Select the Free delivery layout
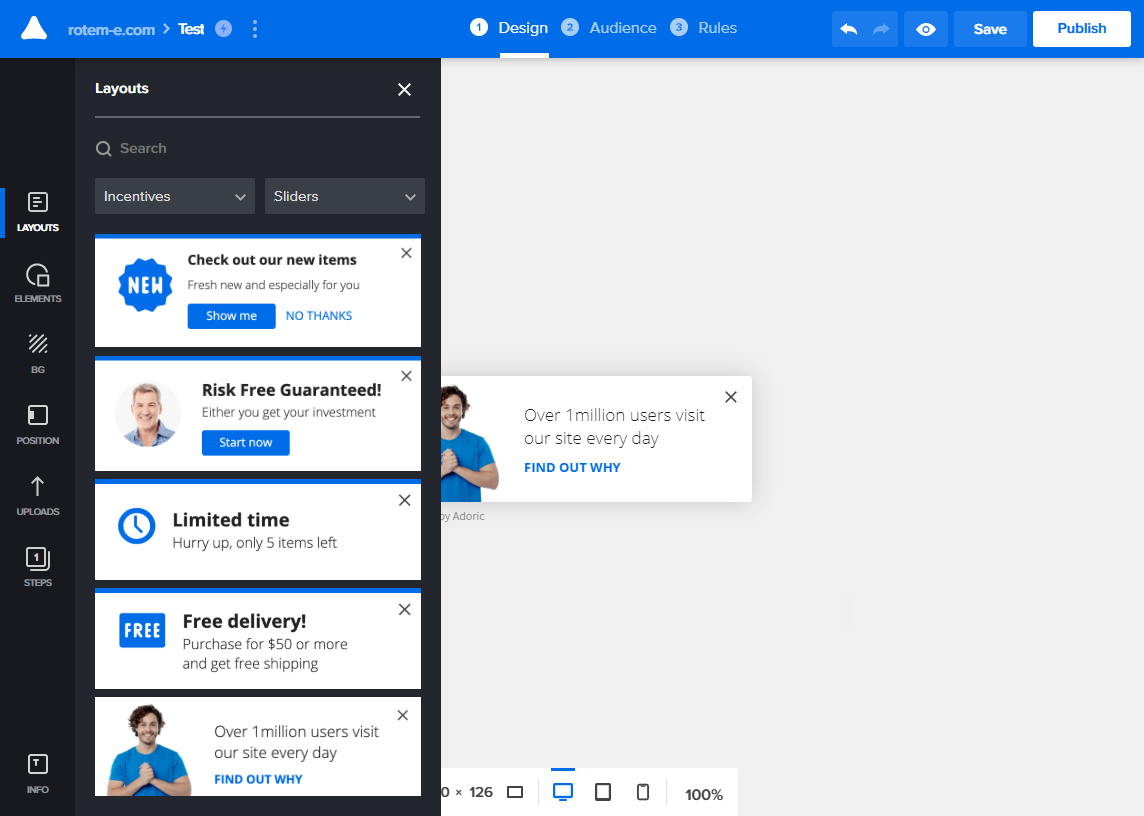The height and width of the screenshot is (816, 1144). tap(258, 639)
